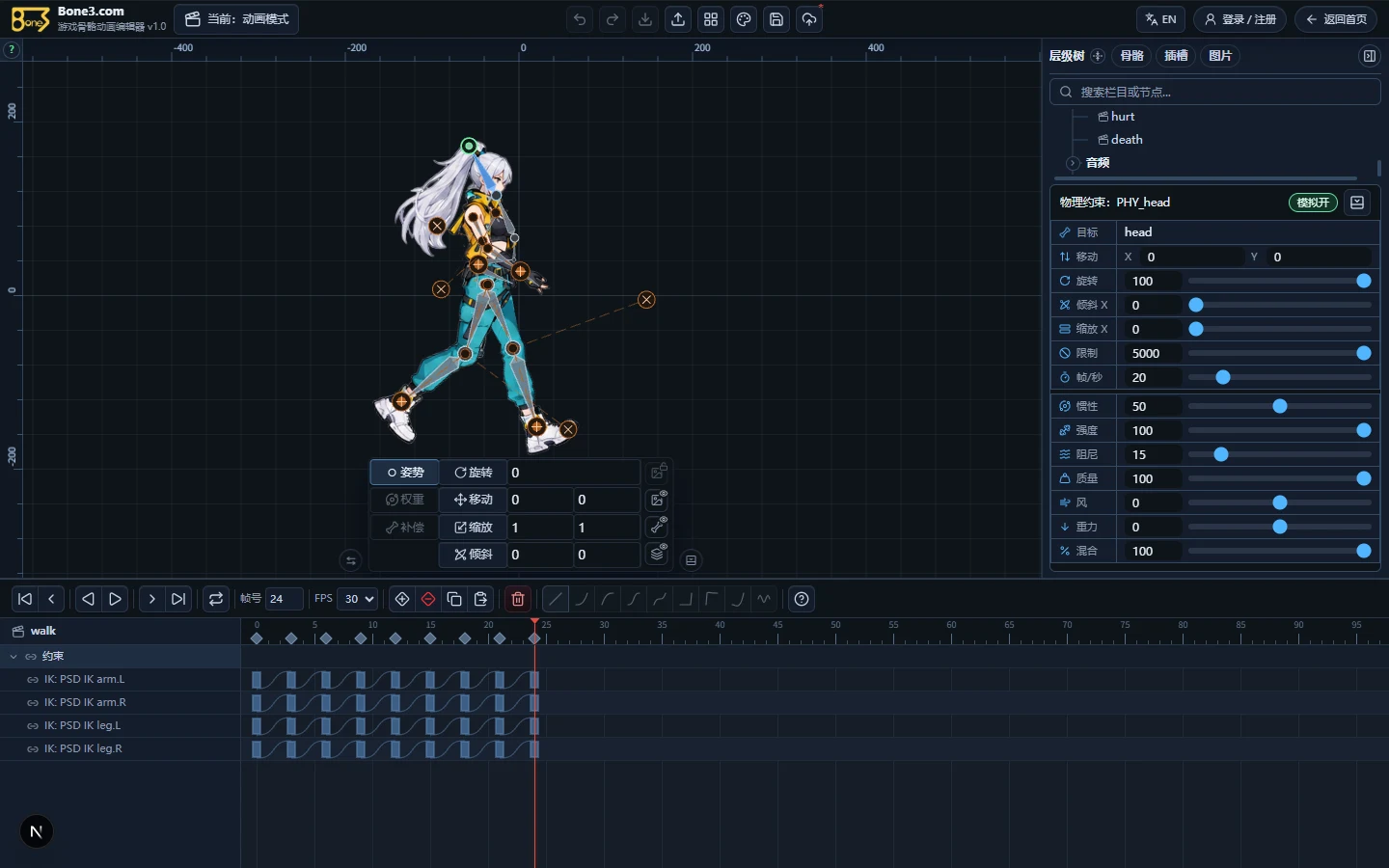Image resolution: width=1389 pixels, height=868 pixels.
Task: Select the wave curve interpolation icon
Action: point(764,599)
